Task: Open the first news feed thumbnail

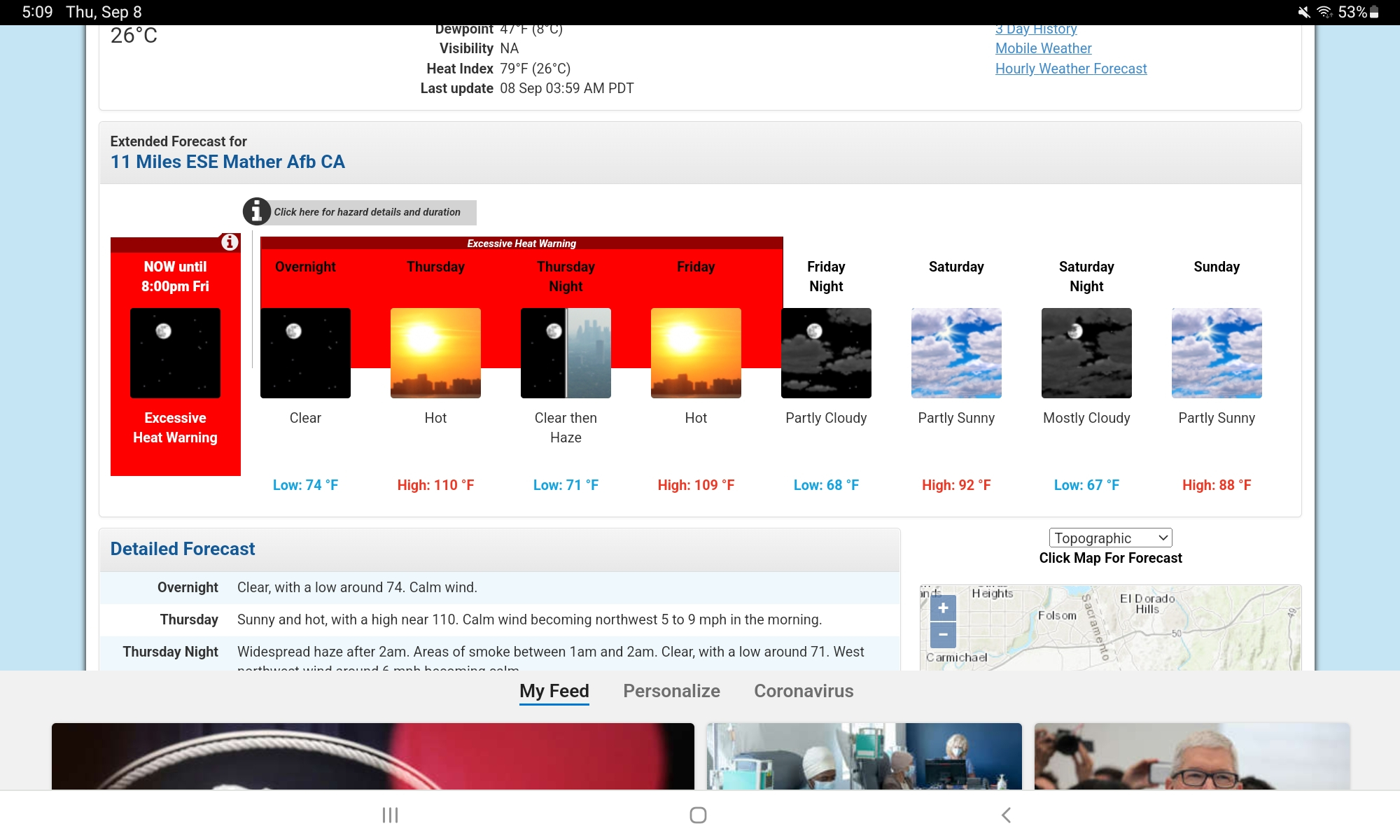Action: point(373,756)
